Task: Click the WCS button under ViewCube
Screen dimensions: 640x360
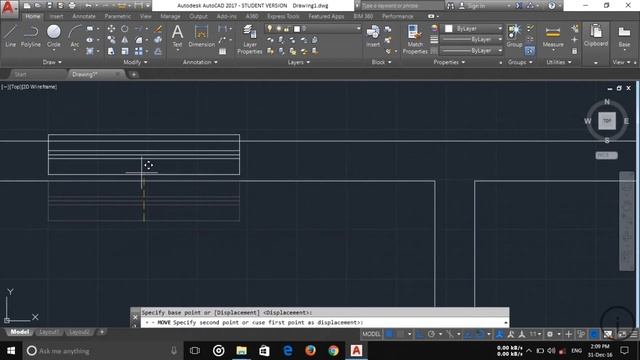Action: (606, 156)
